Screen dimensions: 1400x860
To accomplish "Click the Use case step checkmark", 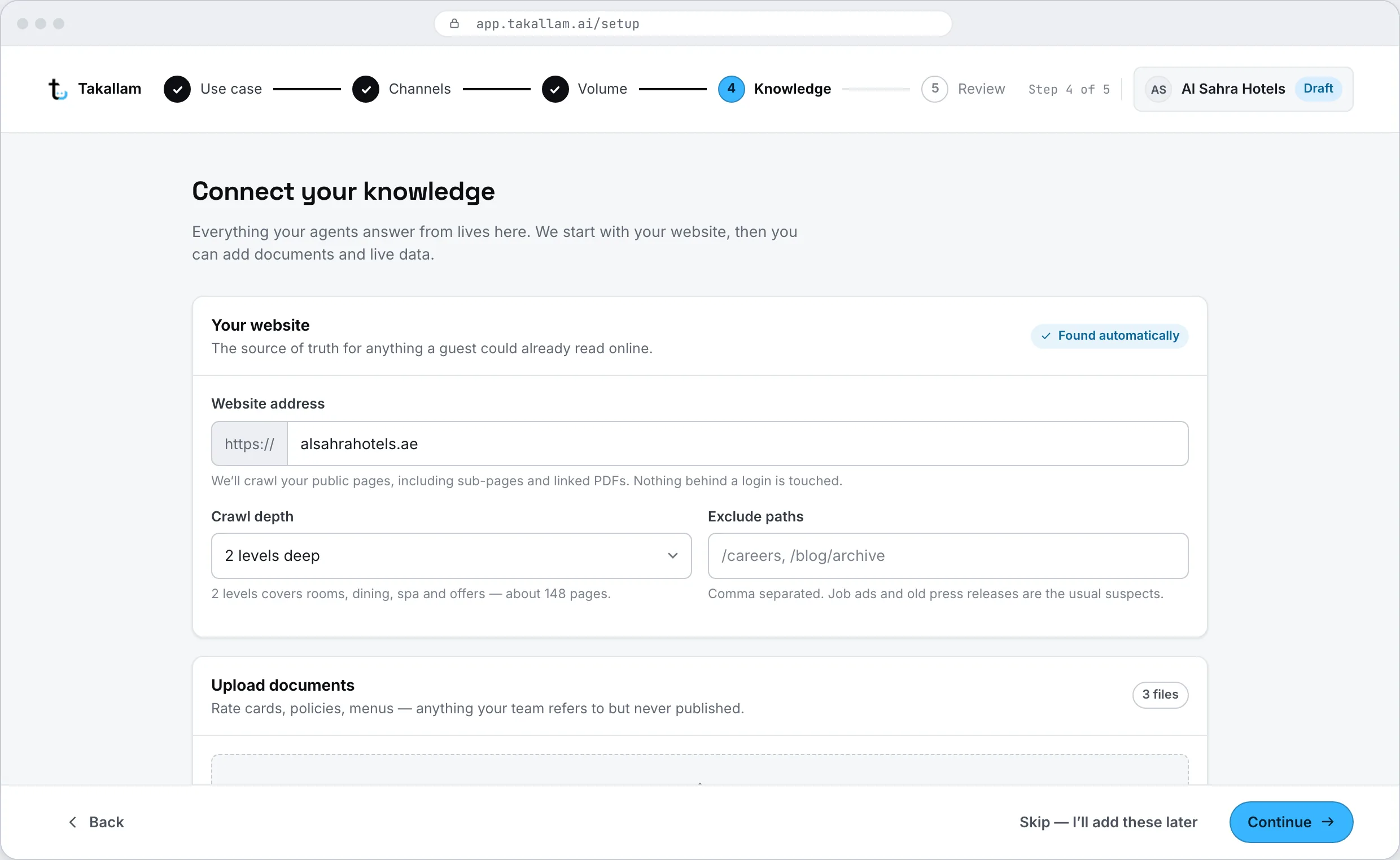I will coord(177,89).
